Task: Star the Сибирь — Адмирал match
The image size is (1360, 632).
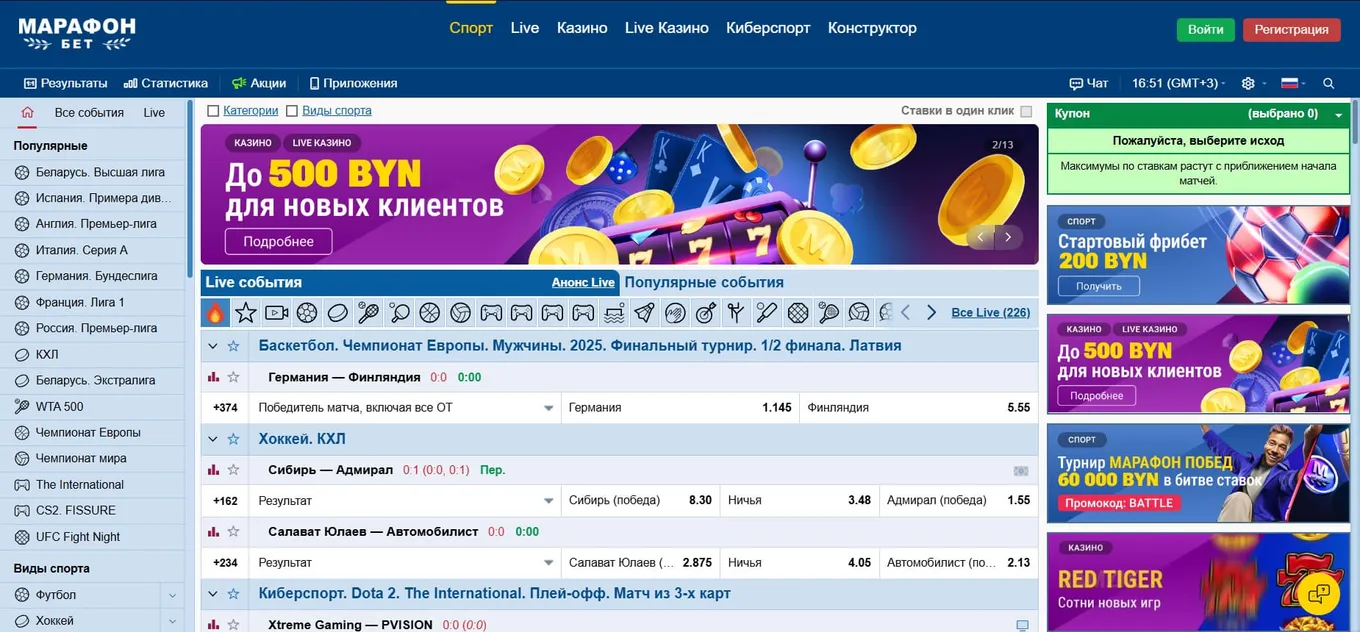Action: pos(233,469)
